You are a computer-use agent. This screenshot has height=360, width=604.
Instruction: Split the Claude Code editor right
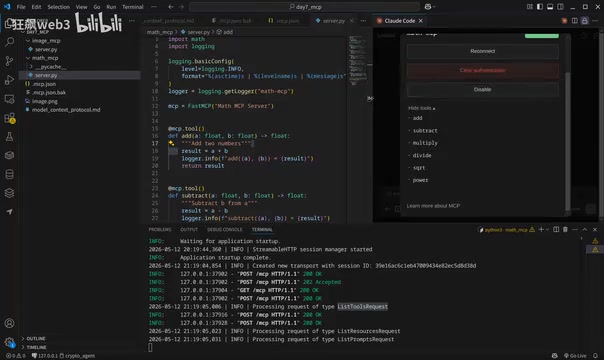pos(574,21)
